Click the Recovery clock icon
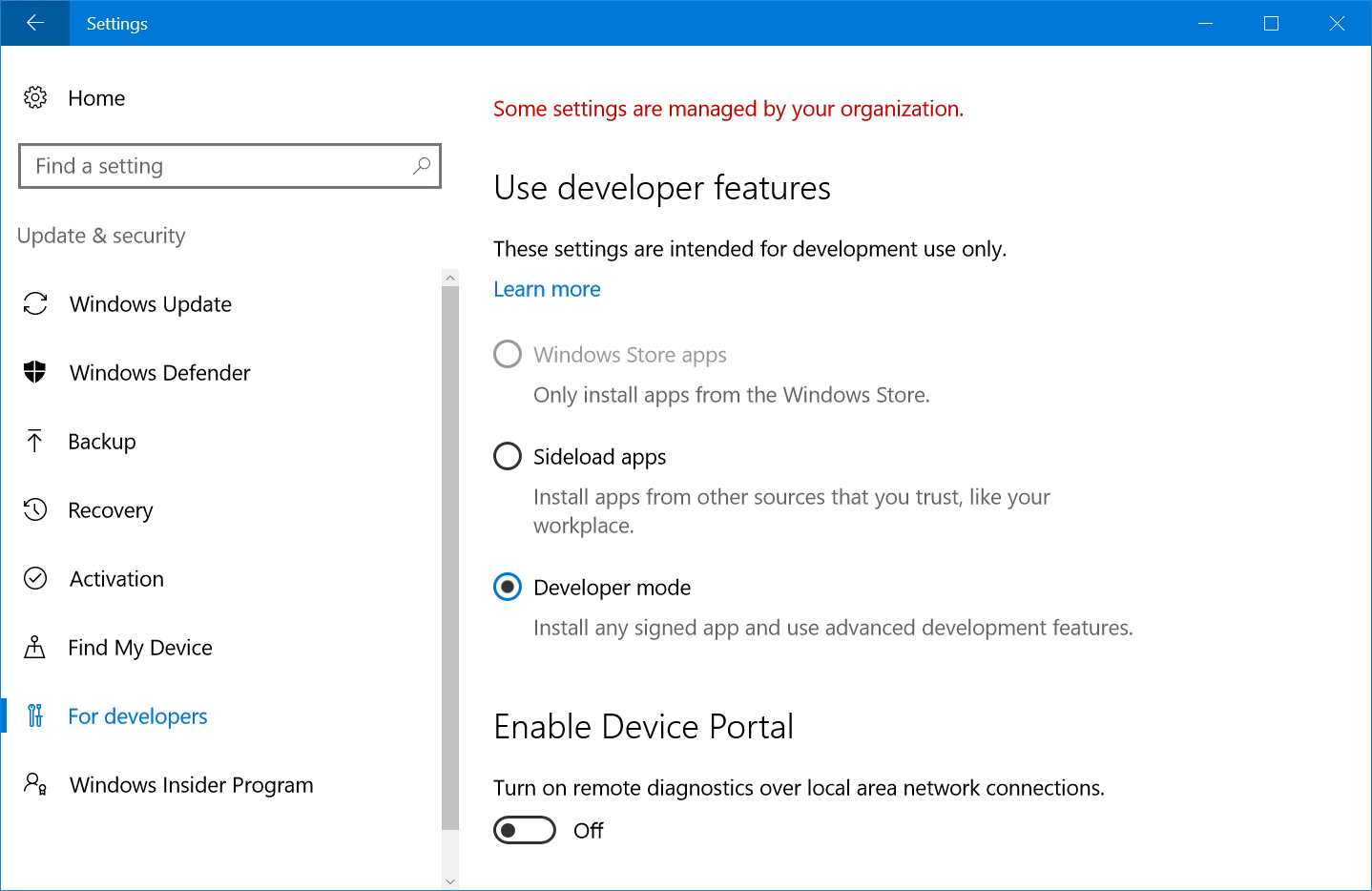Viewport: 1372px width, 891px height. point(35,509)
